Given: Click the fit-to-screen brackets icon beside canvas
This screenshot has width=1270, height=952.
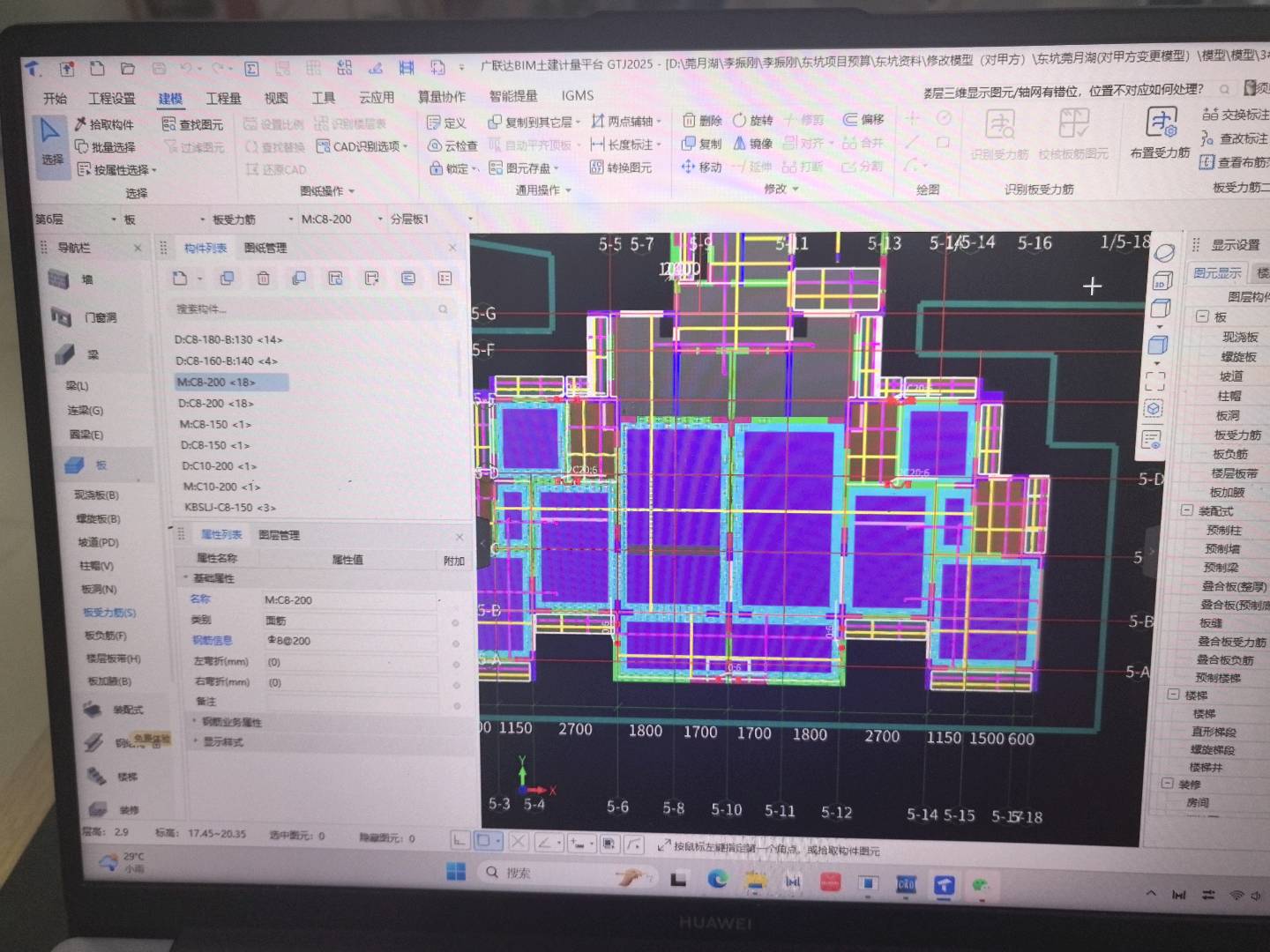Looking at the screenshot, I should pyautogui.click(x=1154, y=381).
